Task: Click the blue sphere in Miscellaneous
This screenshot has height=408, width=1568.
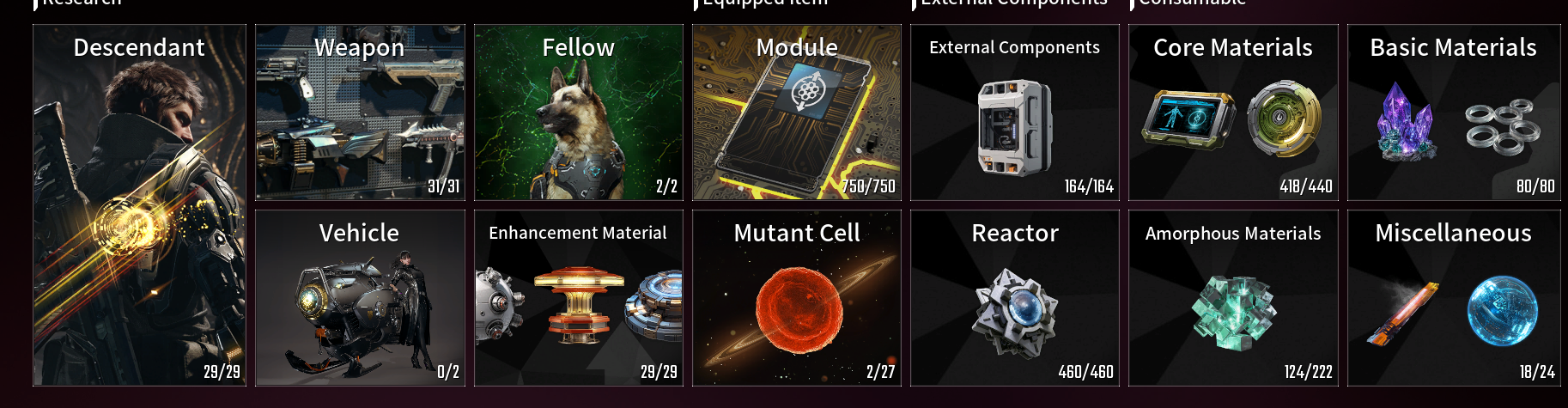Action: (1503, 311)
